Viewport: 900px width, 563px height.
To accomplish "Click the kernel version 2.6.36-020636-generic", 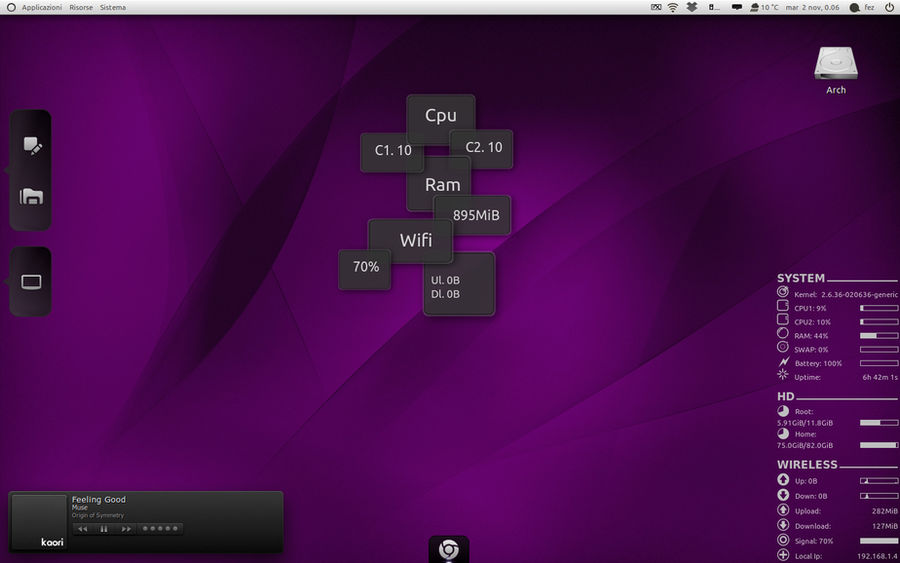I will [x=859, y=294].
